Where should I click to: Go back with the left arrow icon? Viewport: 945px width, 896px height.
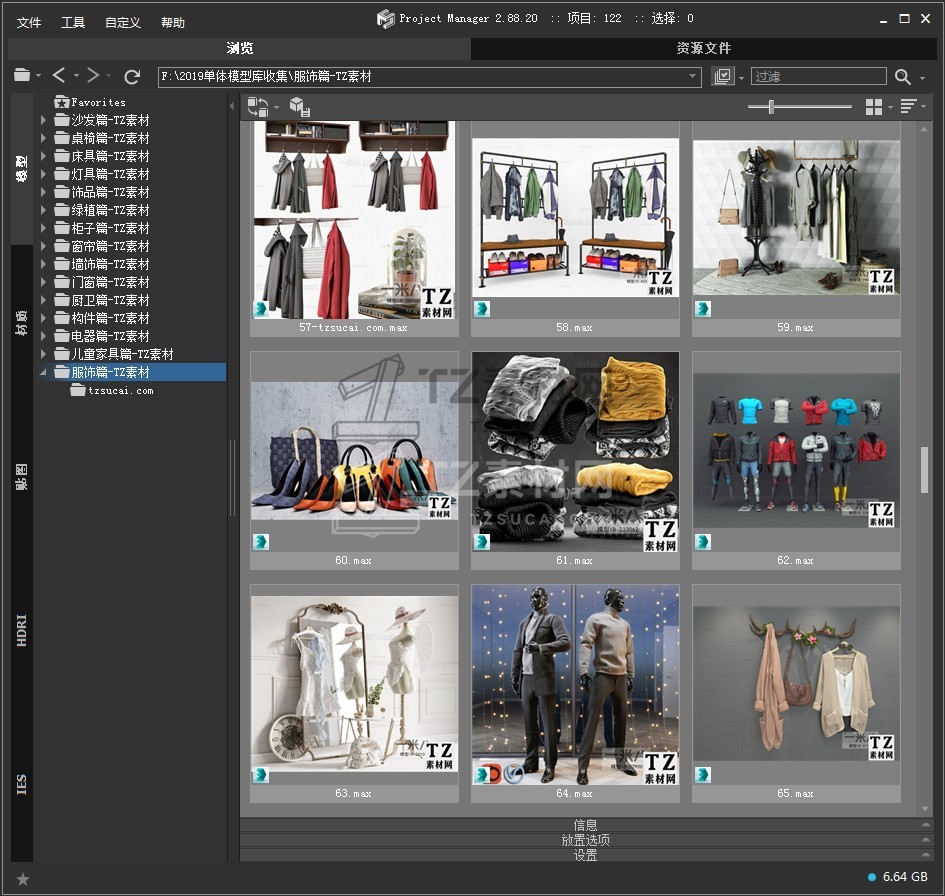point(59,76)
